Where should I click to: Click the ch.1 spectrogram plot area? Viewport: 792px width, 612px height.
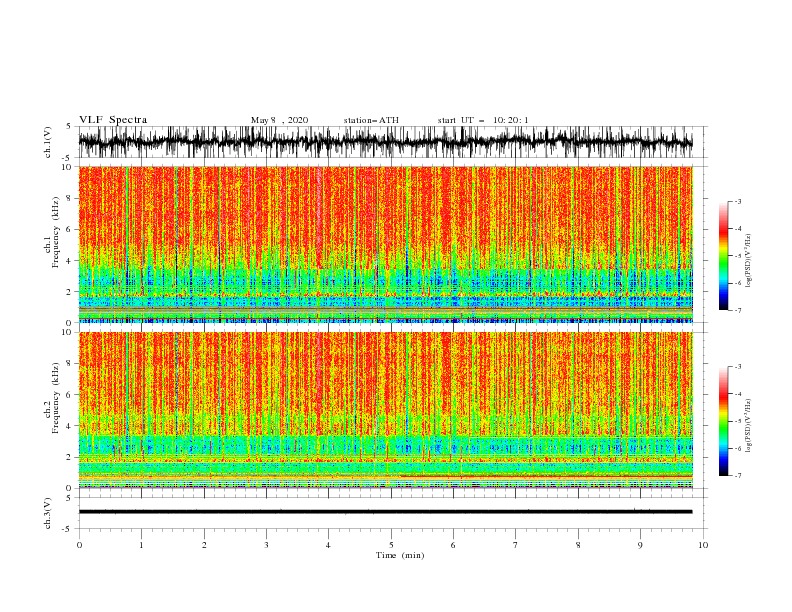[x=385, y=244]
